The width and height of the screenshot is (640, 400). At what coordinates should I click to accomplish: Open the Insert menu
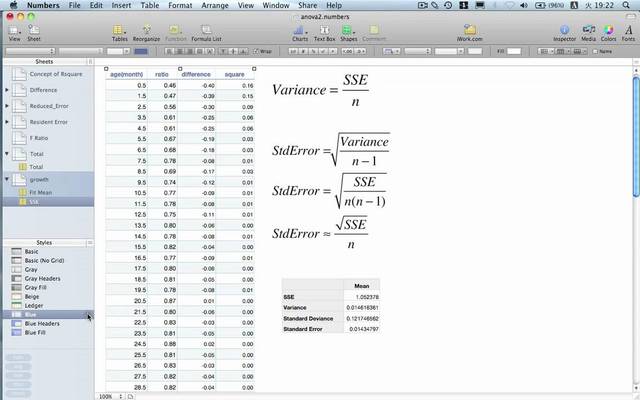point(121,5)
